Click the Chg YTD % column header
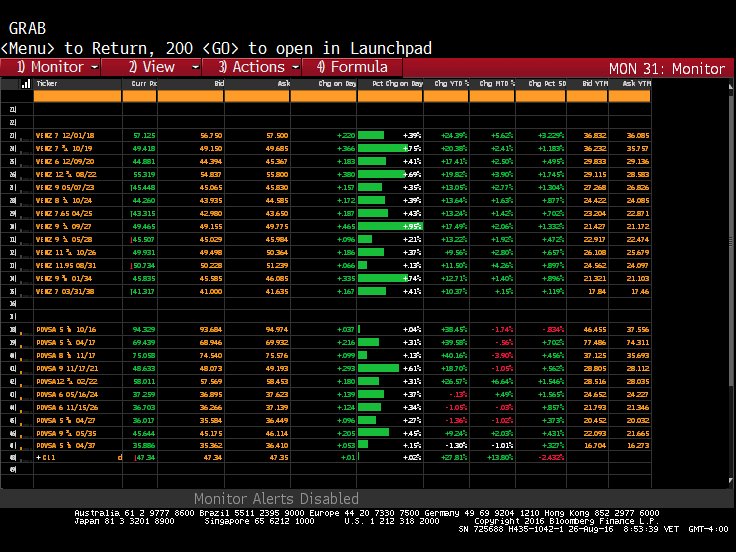 coord(452,84)
